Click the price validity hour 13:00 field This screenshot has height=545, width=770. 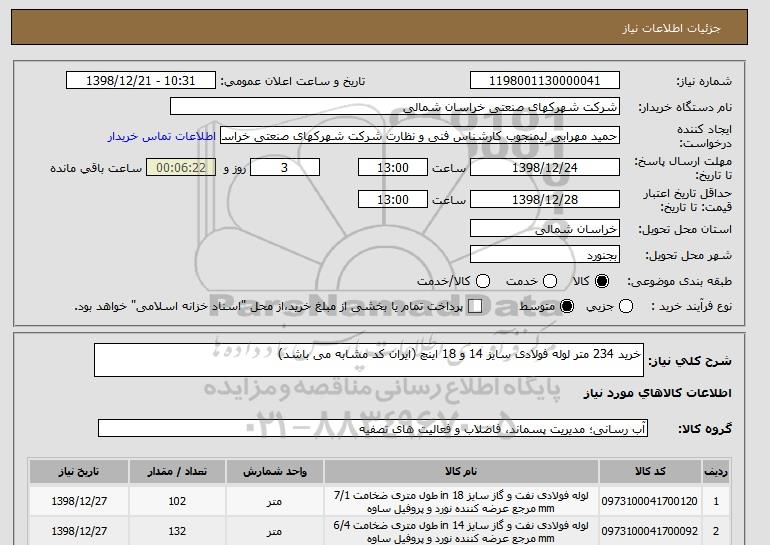click(393, 199)
